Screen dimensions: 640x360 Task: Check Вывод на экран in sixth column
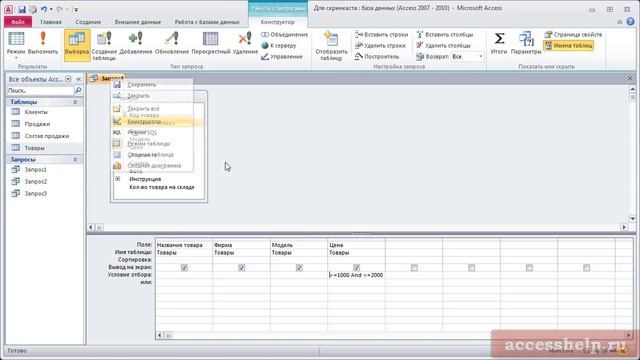pos(471,268)
